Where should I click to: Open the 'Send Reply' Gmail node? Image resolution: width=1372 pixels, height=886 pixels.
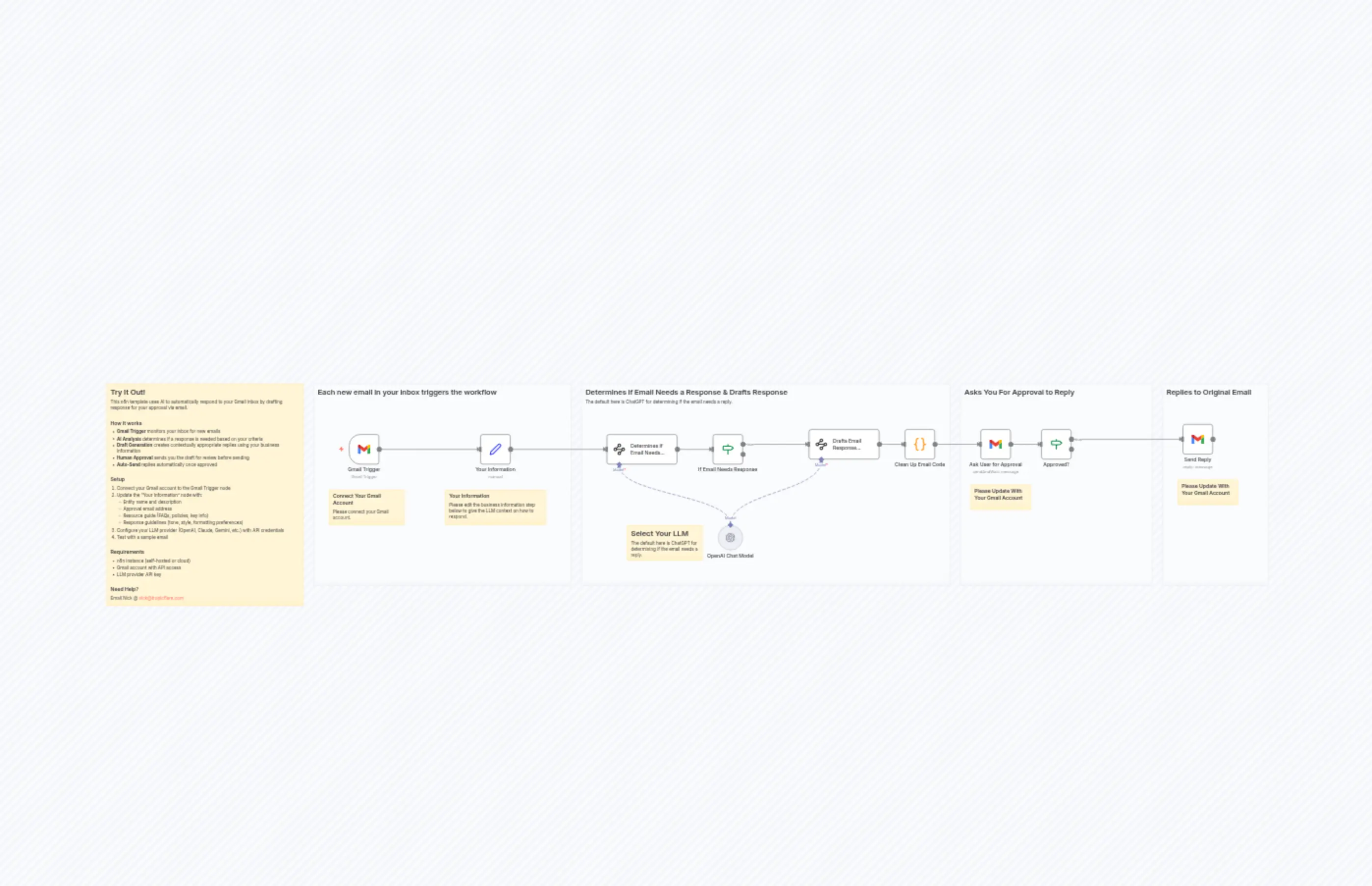pyautogui.click(x=1197, y=439)
